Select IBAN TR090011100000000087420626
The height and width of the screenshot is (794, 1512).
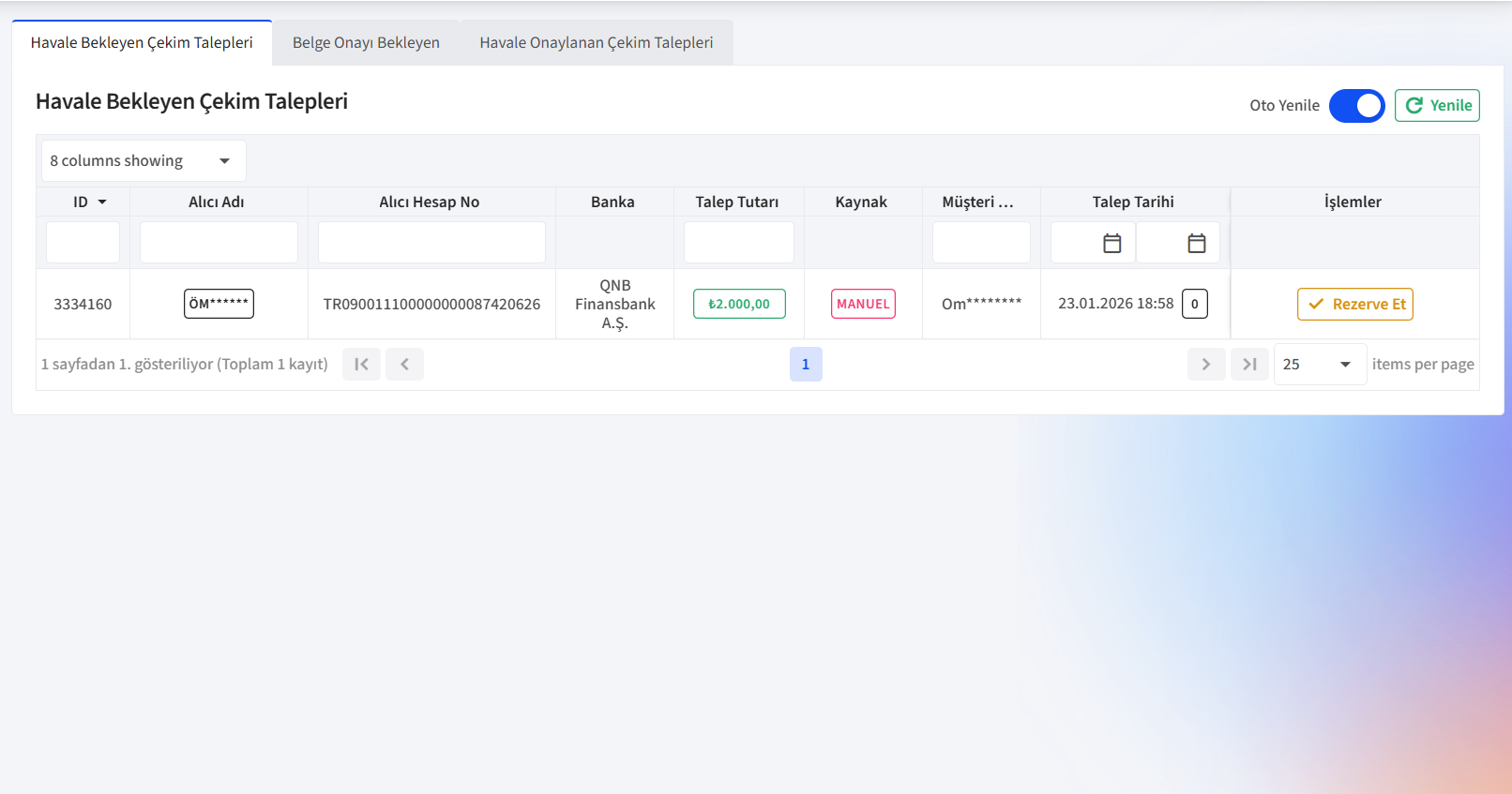point(431,304)
